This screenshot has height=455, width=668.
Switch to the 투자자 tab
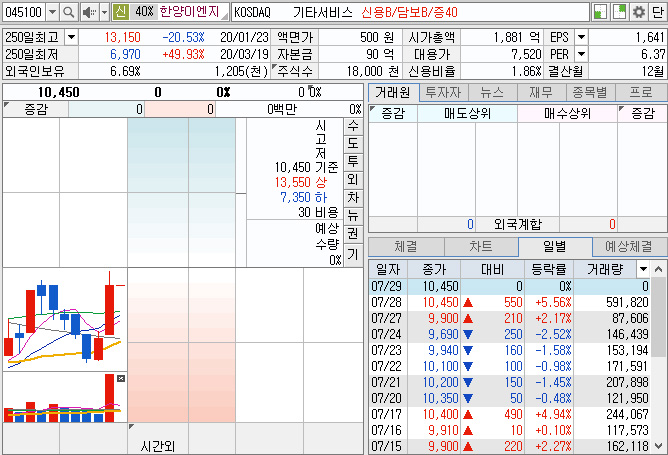pyautogui.click(x=443, y=92)
